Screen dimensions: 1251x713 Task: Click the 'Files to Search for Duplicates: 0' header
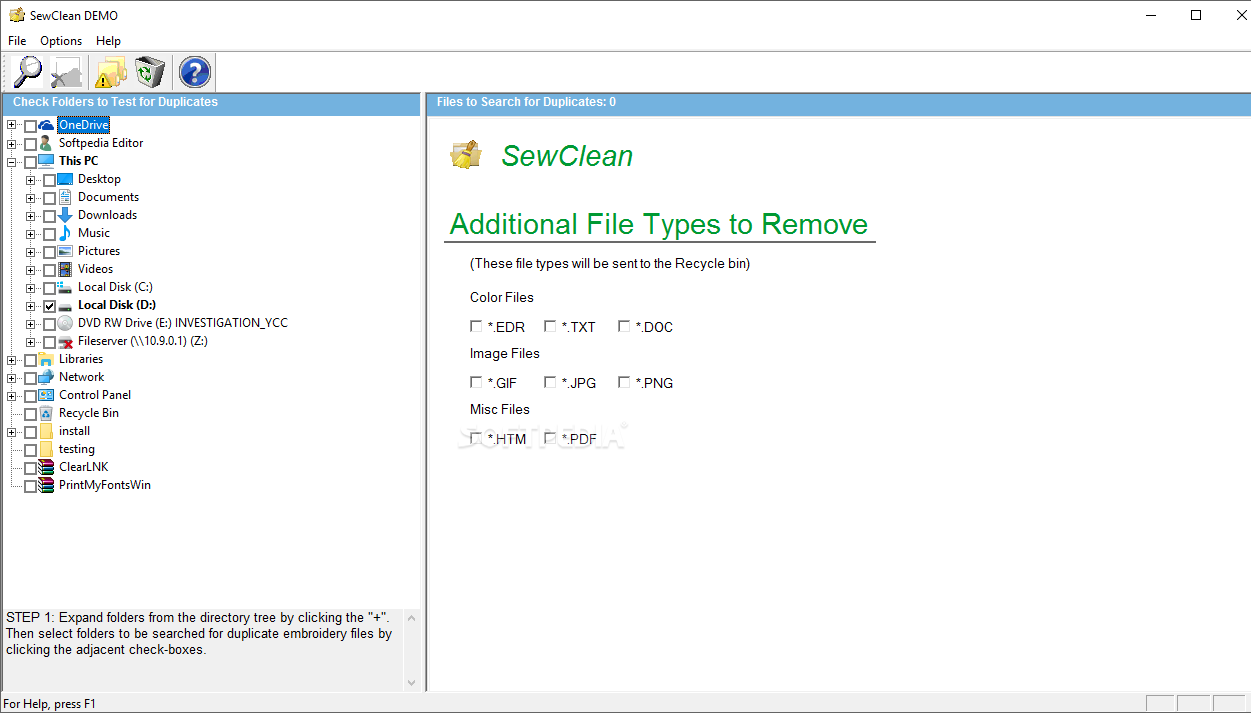526,102
